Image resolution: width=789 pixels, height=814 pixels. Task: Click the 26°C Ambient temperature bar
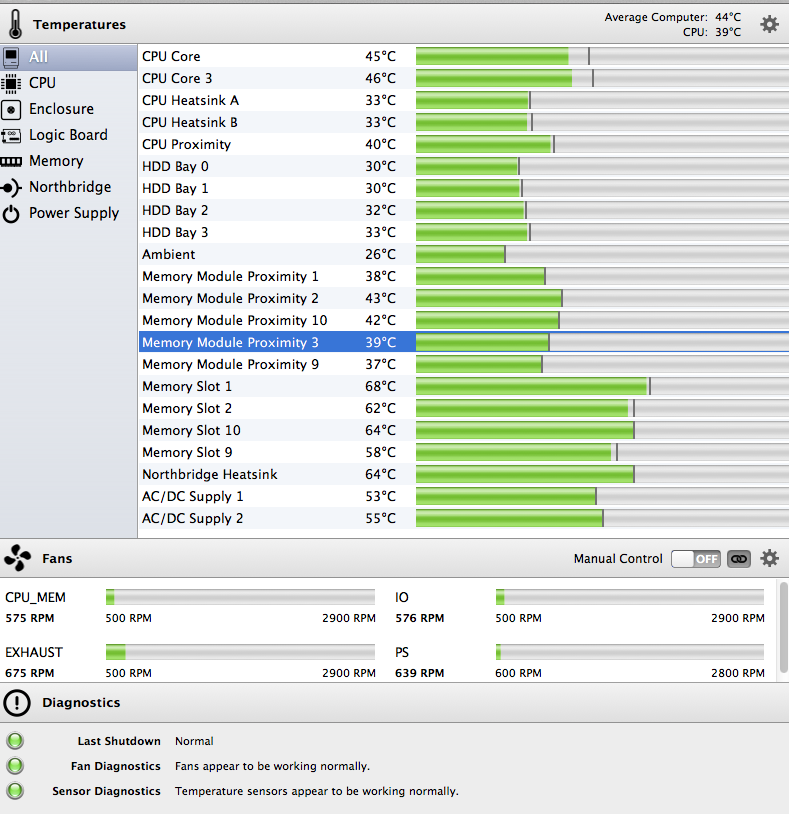(602, 254)
